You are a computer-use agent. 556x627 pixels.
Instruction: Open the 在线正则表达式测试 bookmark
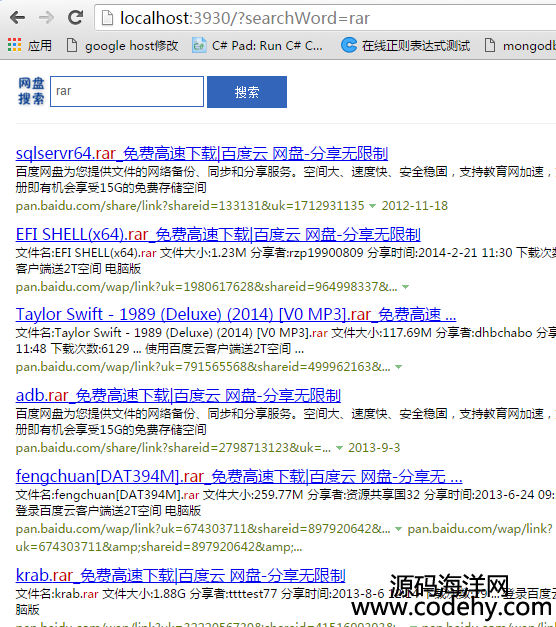coord(406,46)
